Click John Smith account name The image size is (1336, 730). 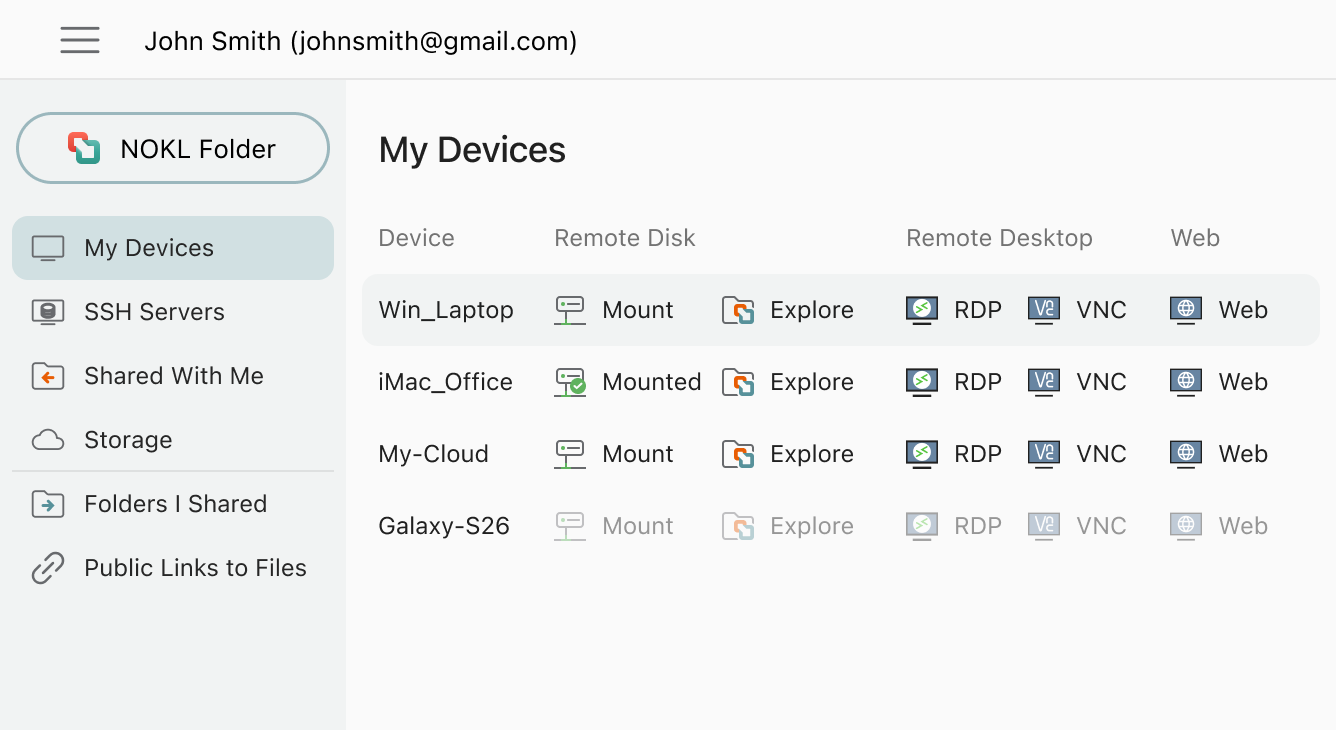pyautogui.click(x=361, y=41)
